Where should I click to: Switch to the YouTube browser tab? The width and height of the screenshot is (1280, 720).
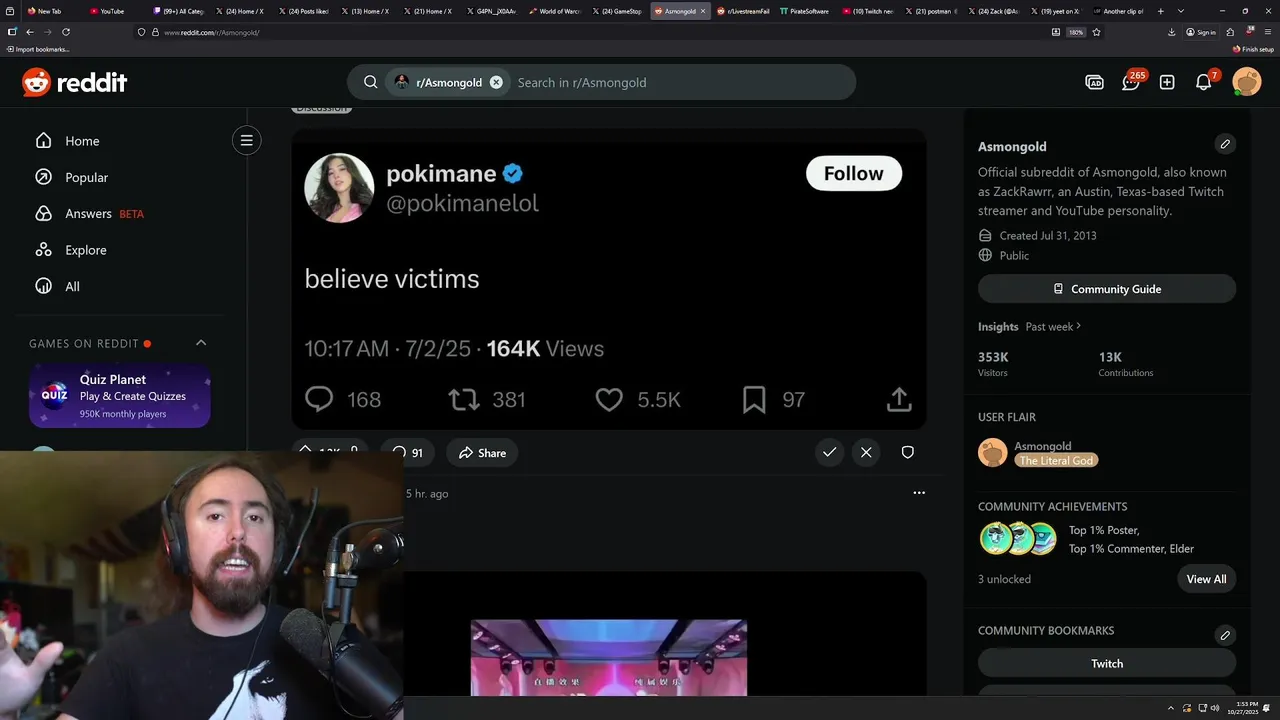coord(112,11)
